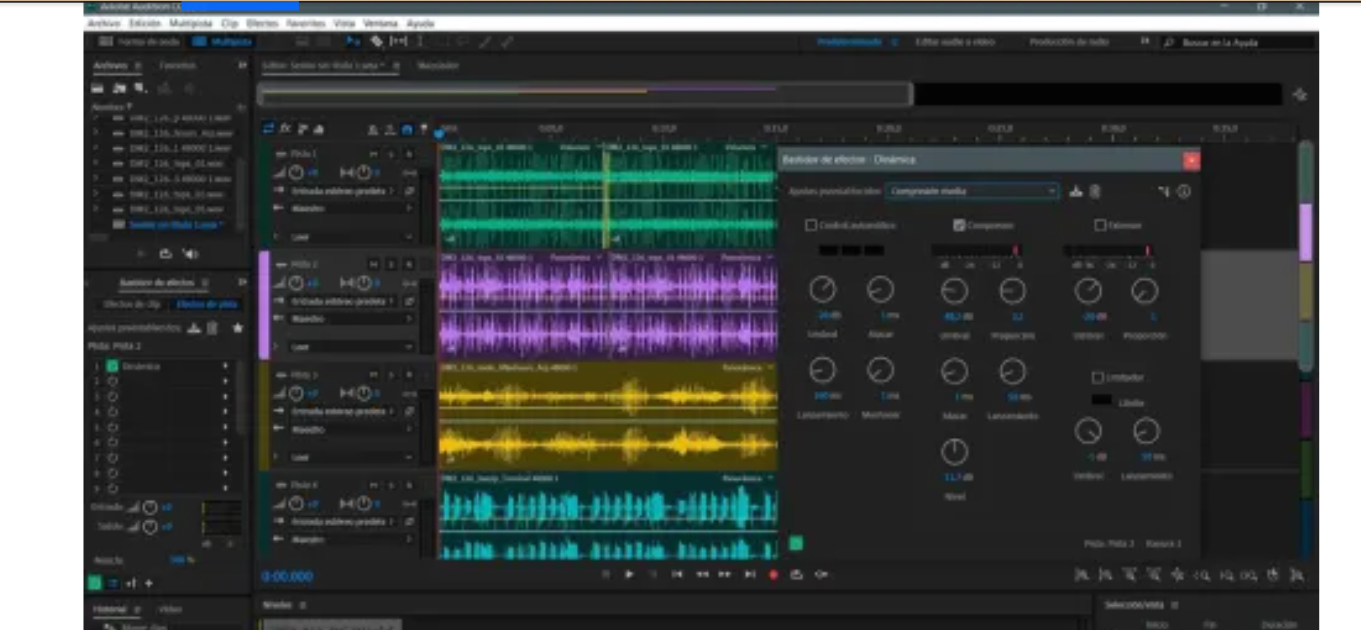Toggle the Compresor checkbox
The width and height of the screenshot is (1361, 630).
point(959,225)
